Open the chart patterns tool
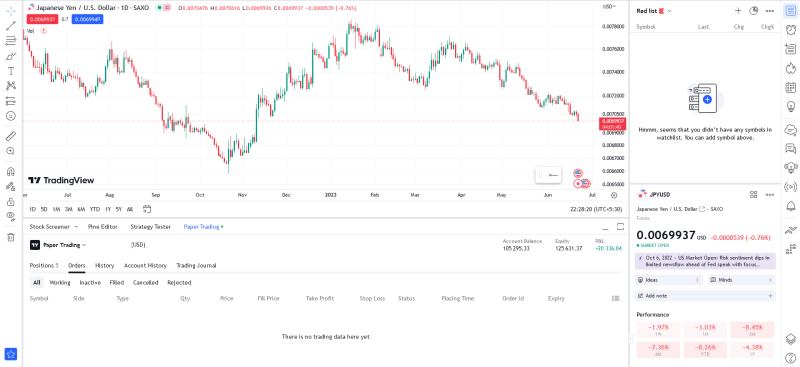This screenshot has width=800, height=367. tap(11, 86)
